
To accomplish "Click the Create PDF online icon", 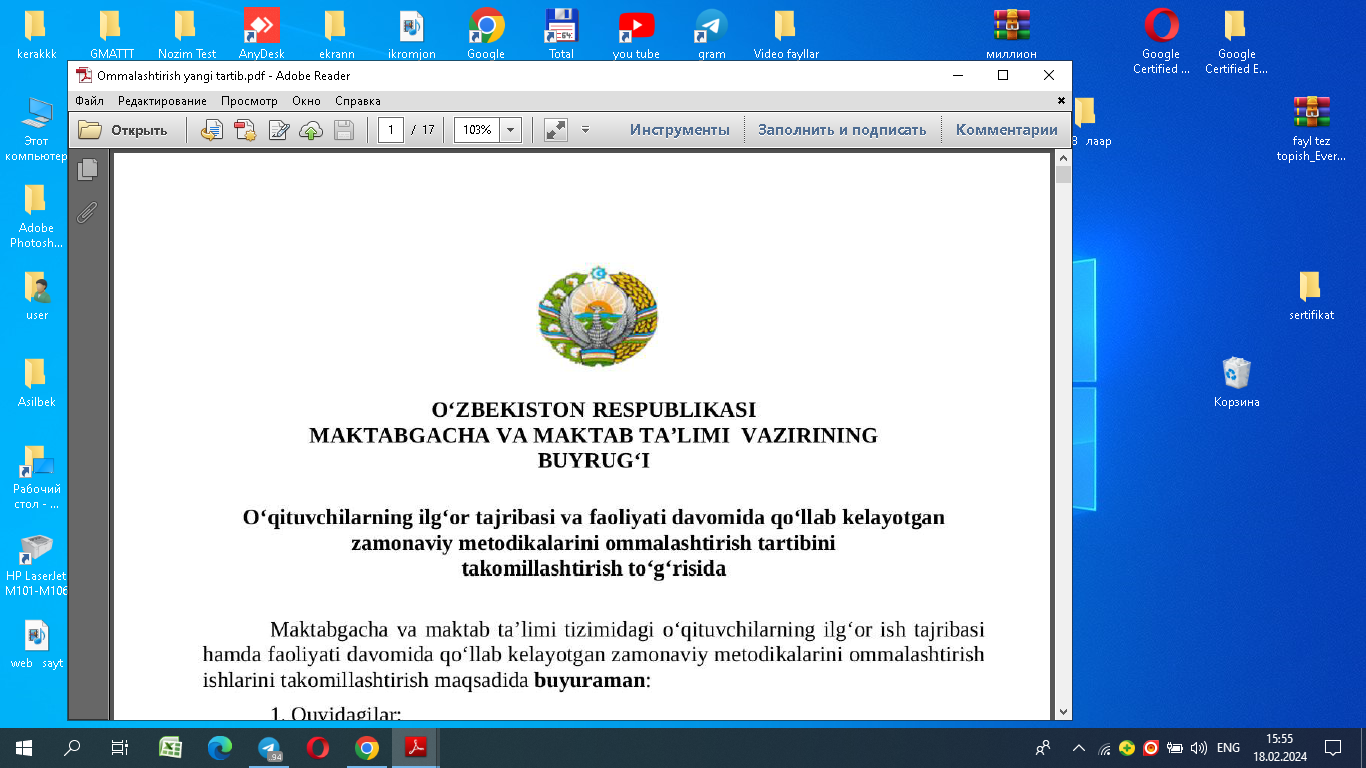I will (x=245, y=130).
